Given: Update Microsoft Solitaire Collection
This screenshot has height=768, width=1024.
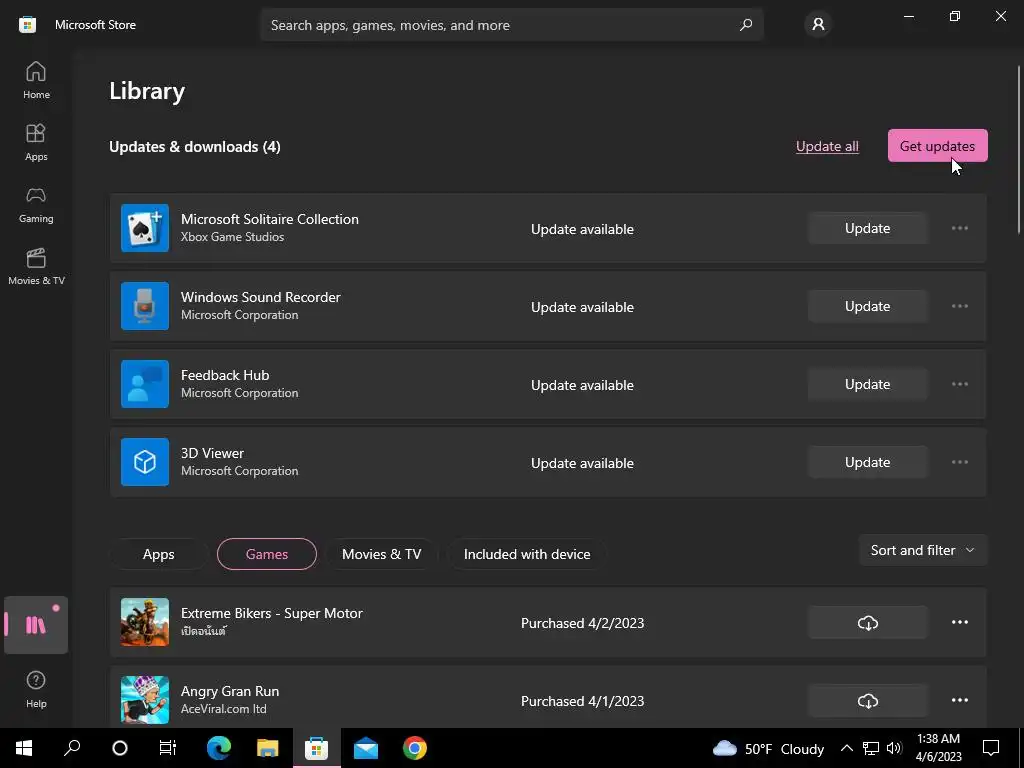Looking at the screenshot, I should [x=868, y=229].
